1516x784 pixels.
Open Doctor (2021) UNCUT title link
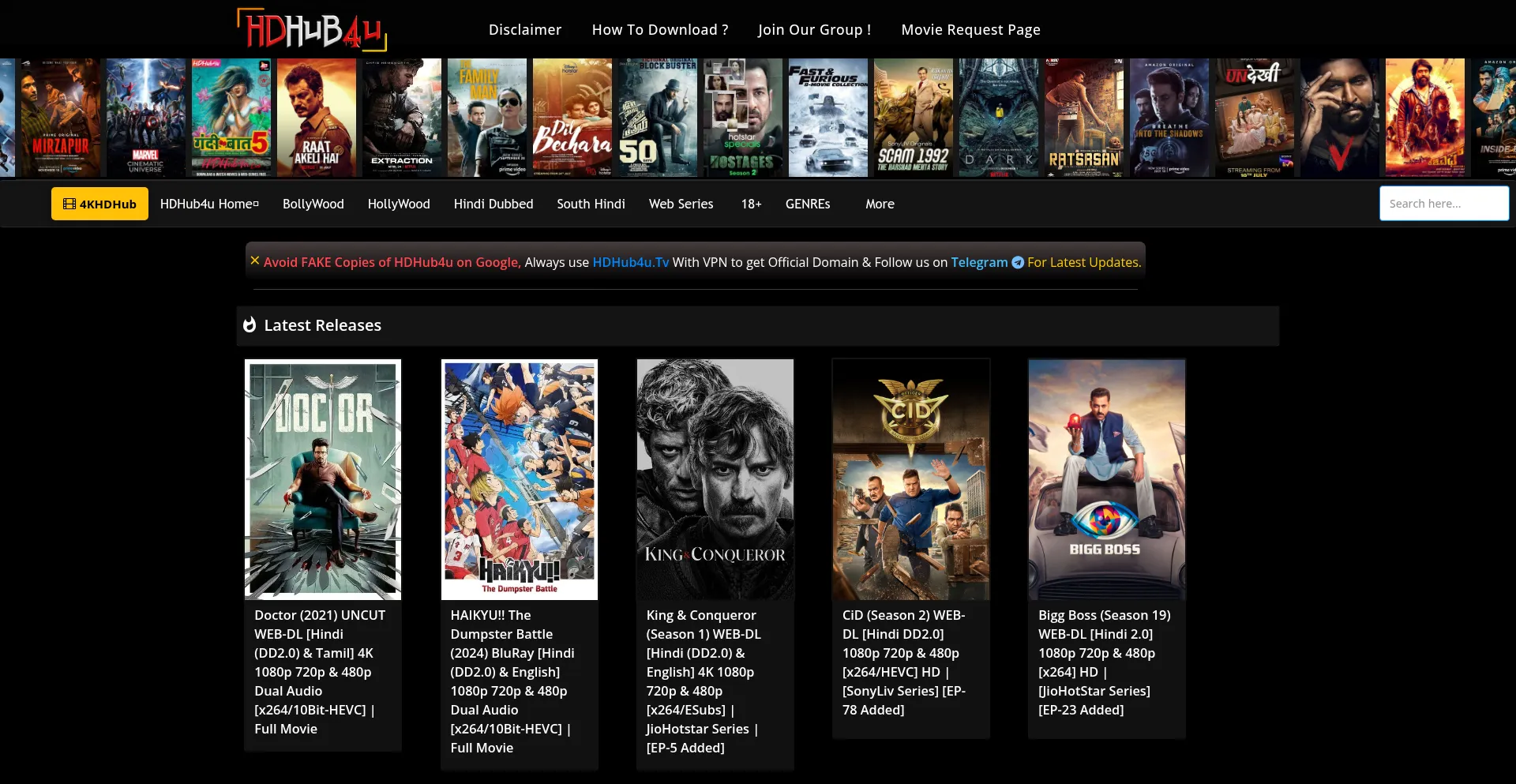[321, 672]
